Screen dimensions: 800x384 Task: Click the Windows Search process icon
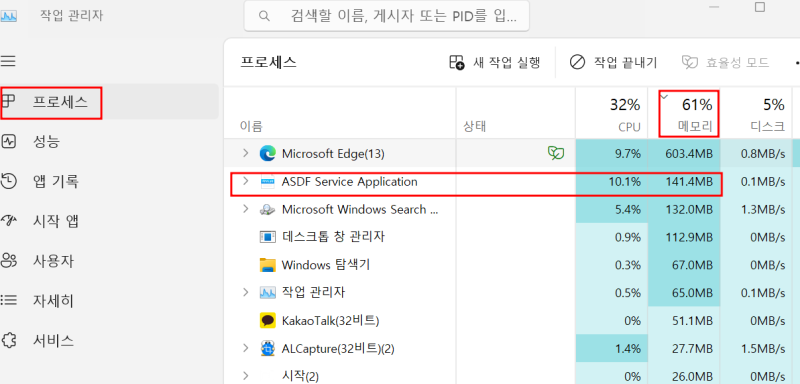(267, 209)
